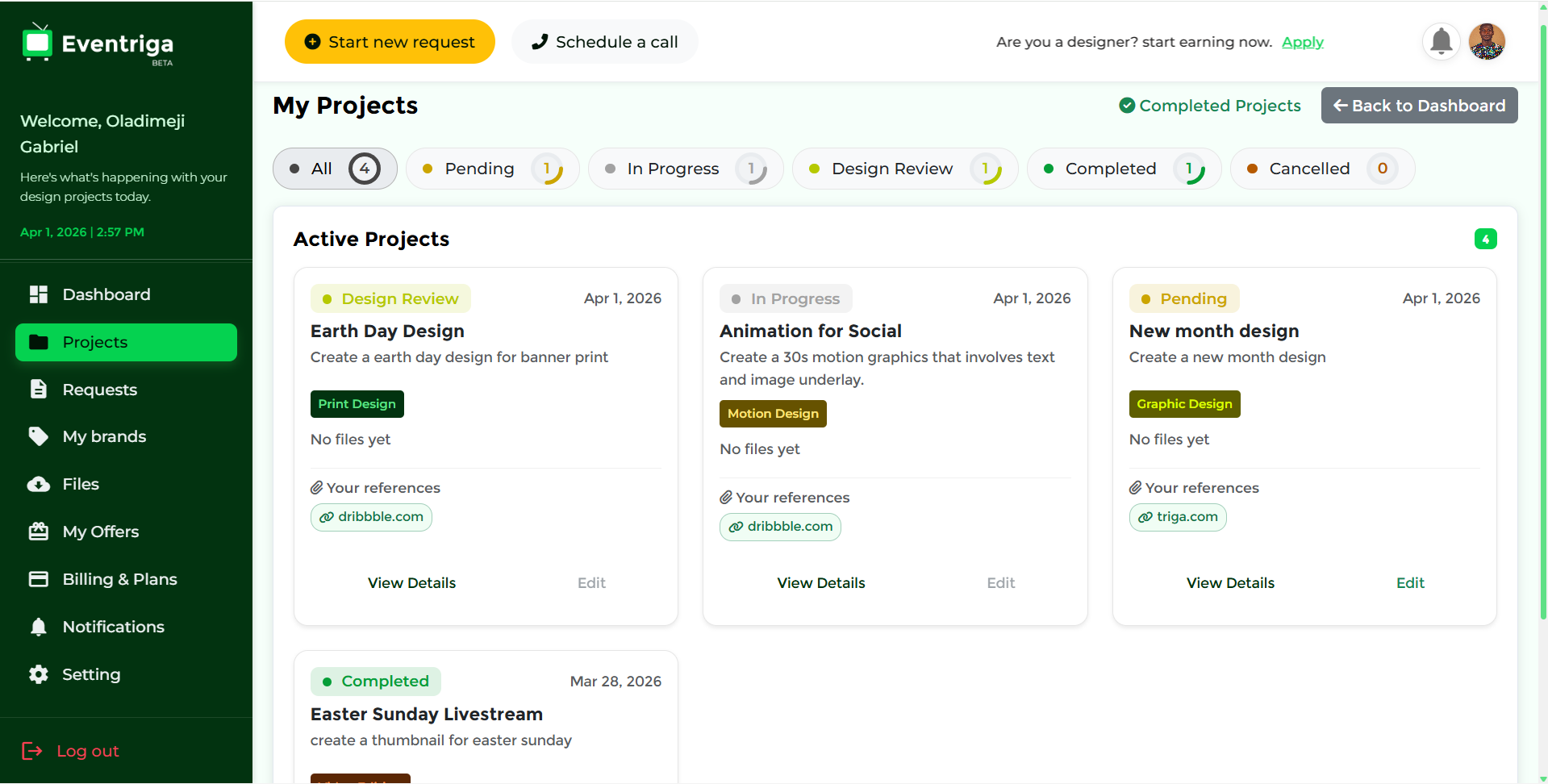Viewport: 1548px width, 784px height.
Task: Select the Cancelled filter tab
Action: tap(1323, 169)
